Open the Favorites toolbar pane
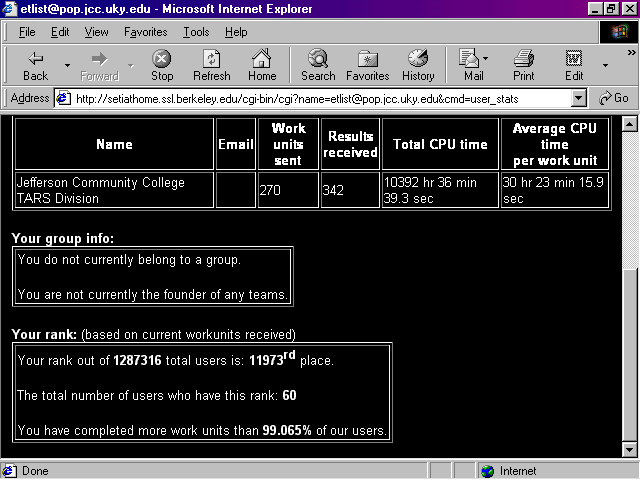The height and width of the screenshot is (480, 640). (x=367, y=66)
